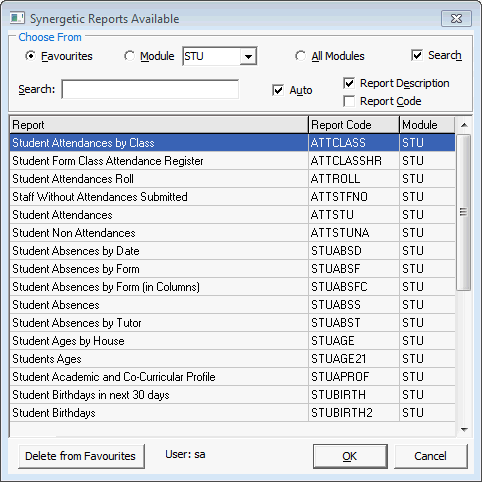The width and height of the screenshot is (482, 482).
Task: Open the Module STU dropdown arrow
Action: (x=248, y=56)
